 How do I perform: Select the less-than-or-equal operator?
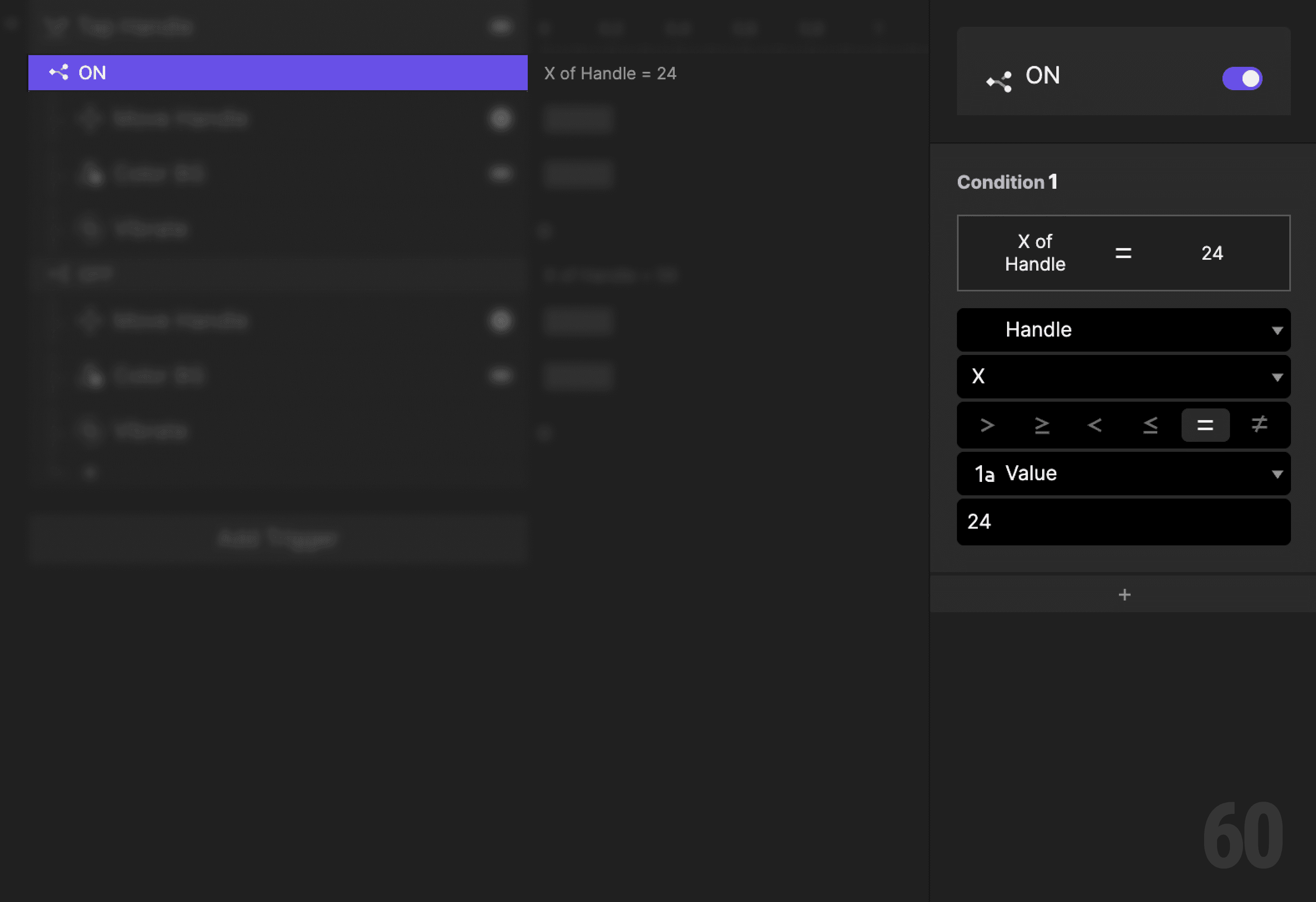click(1150, 425)
